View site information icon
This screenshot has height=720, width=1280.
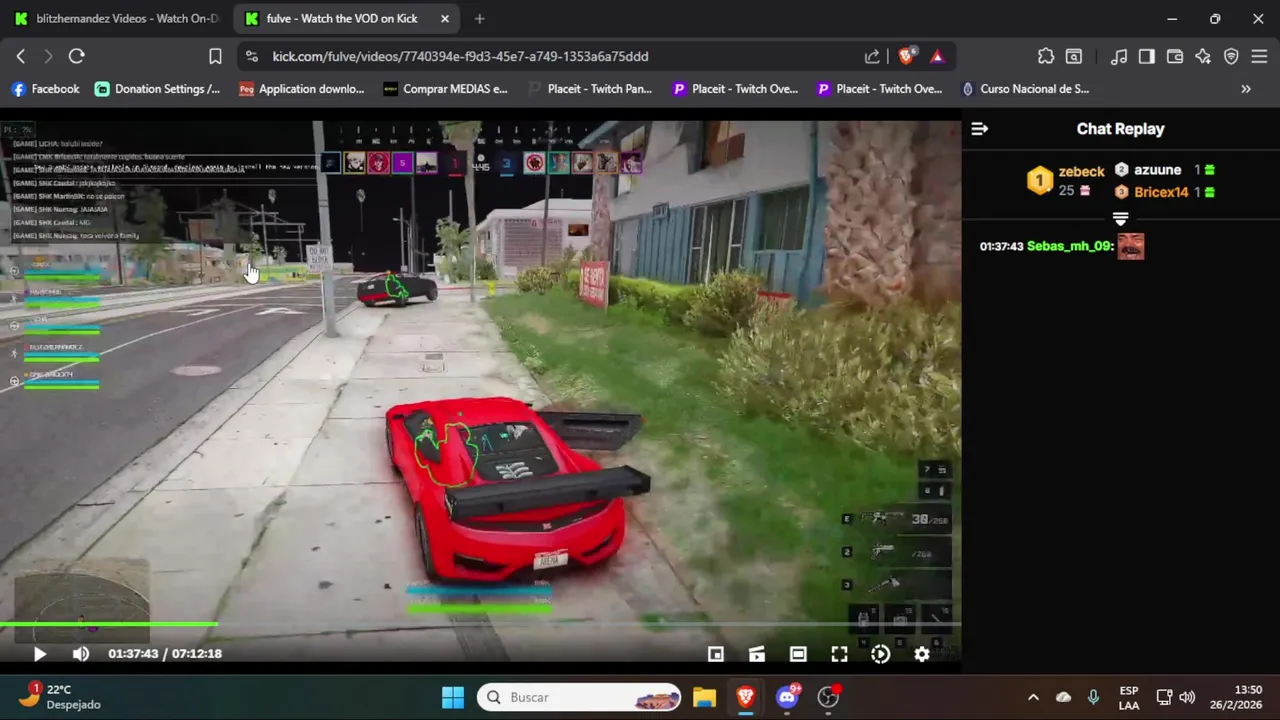[252, 57]
